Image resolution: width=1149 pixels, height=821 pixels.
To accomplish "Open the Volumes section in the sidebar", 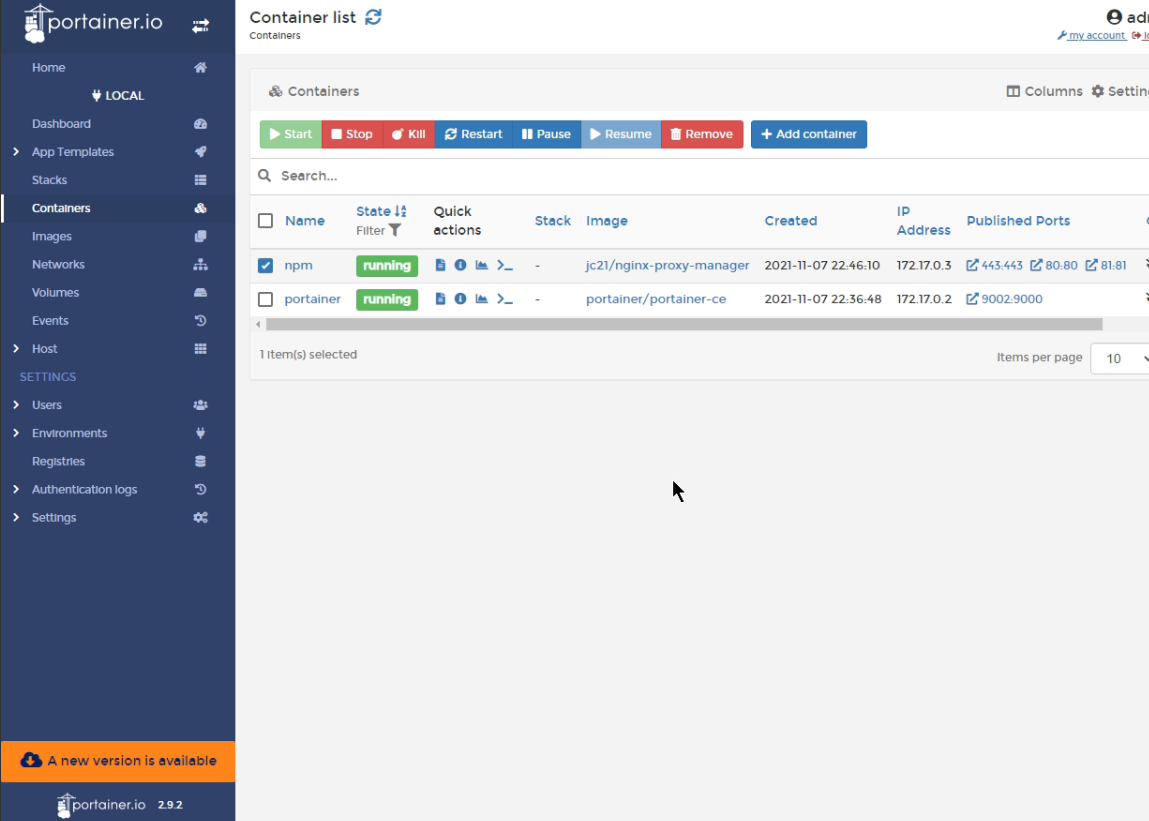I will click(x=55, y=292).
